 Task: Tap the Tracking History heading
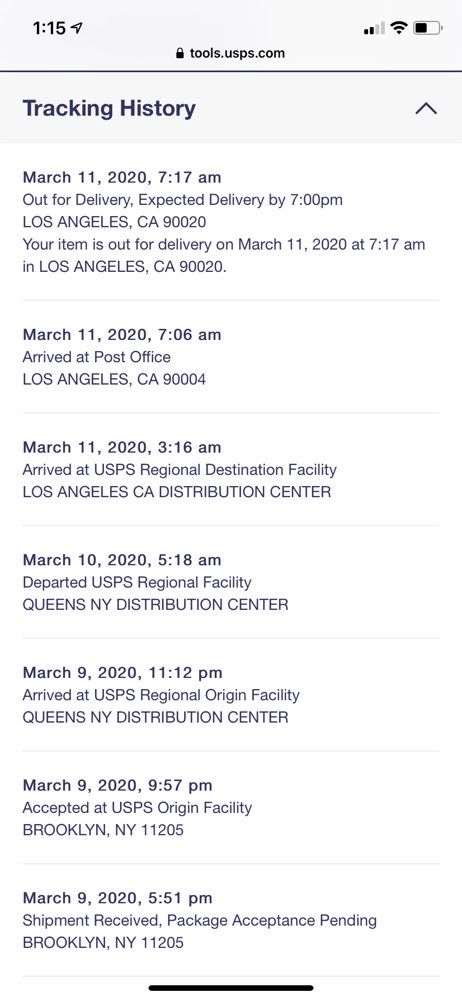109,108
